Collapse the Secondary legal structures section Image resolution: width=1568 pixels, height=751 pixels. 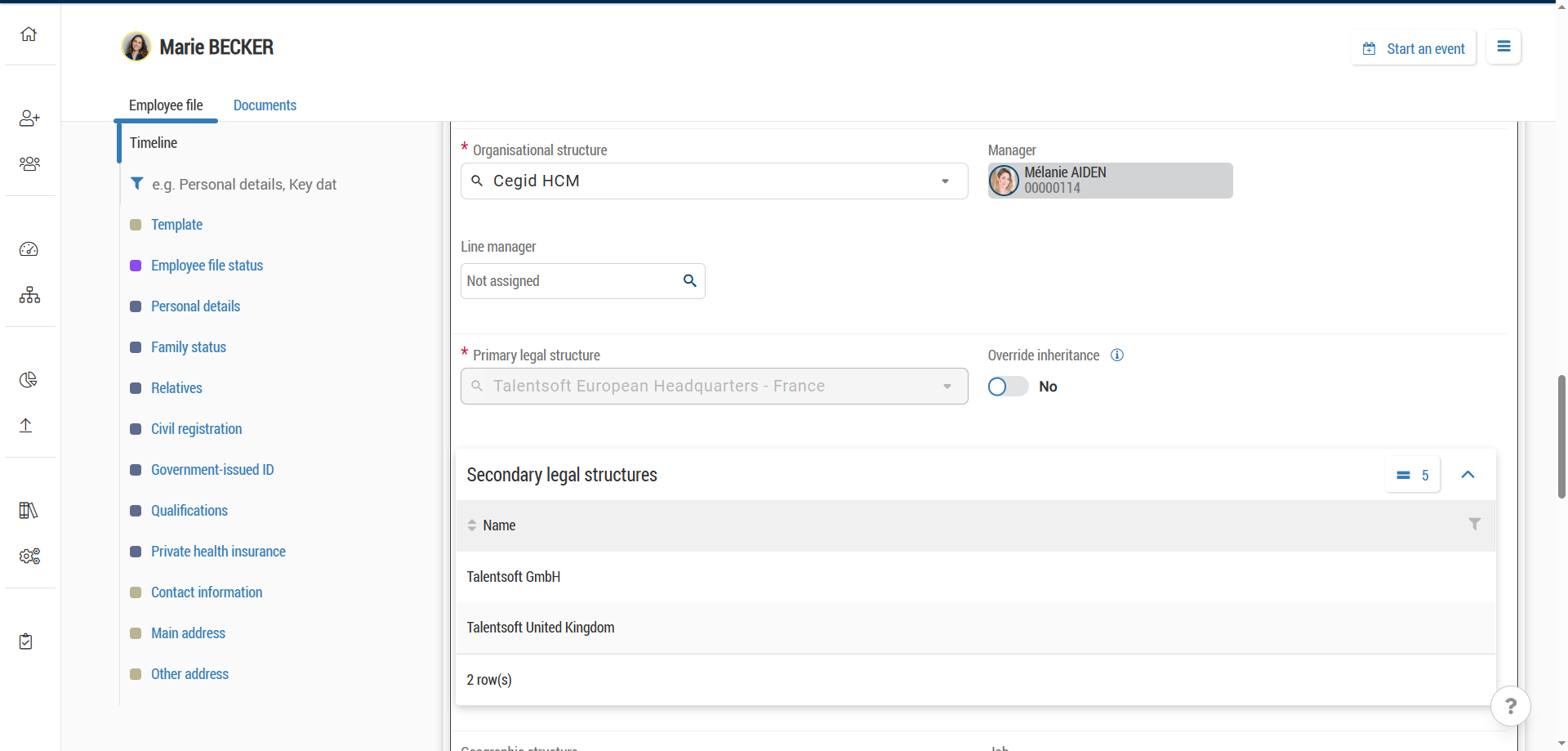pyautogui.click(x=1468, y=475)
